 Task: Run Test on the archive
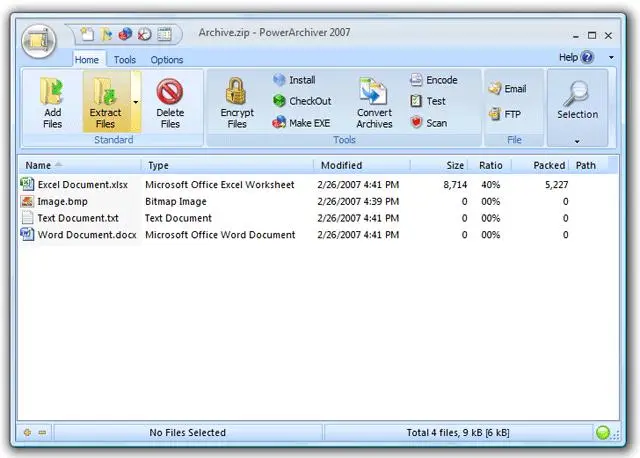click(x=427, y=101)
